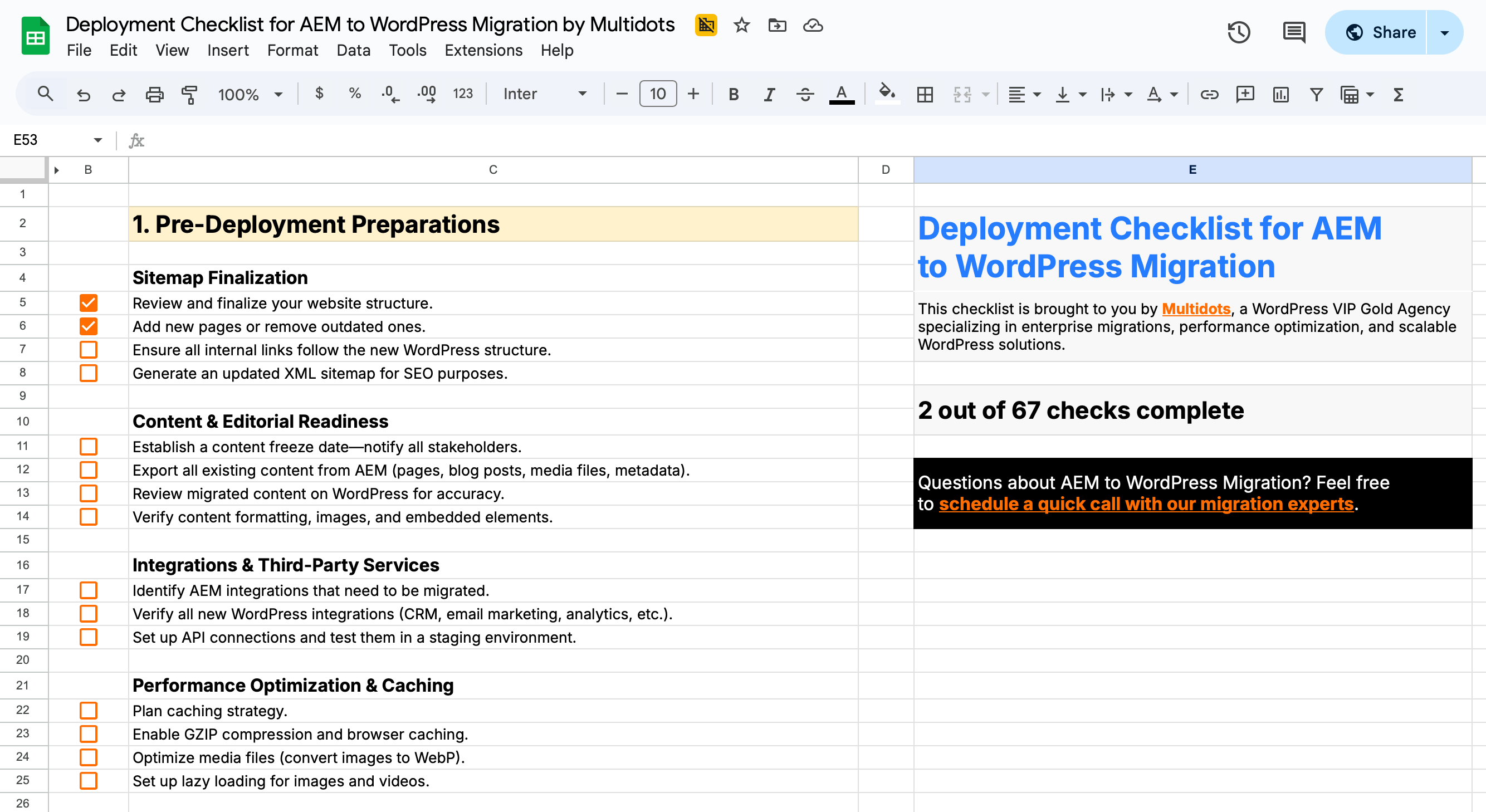Open the functions sigma menu
1486x812 pixels.
1399,94
